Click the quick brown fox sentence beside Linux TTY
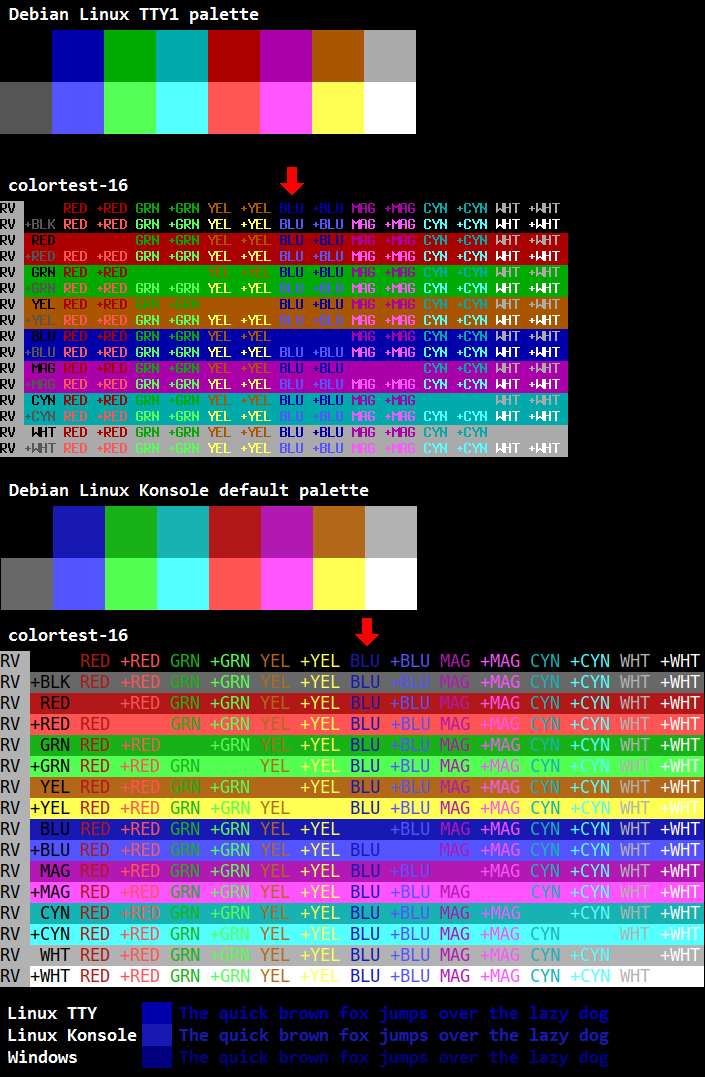Image resolution: width=705 pixels, height=1077 pixels. pyautogui.click(x=394, y=1014)
